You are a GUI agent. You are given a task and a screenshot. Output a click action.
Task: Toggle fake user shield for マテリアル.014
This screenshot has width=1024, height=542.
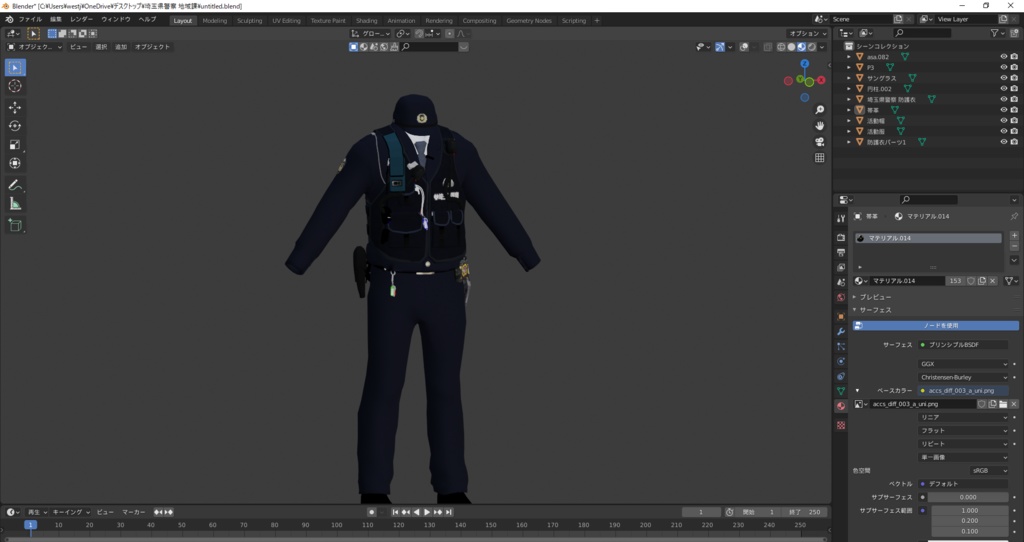[971, 281]
